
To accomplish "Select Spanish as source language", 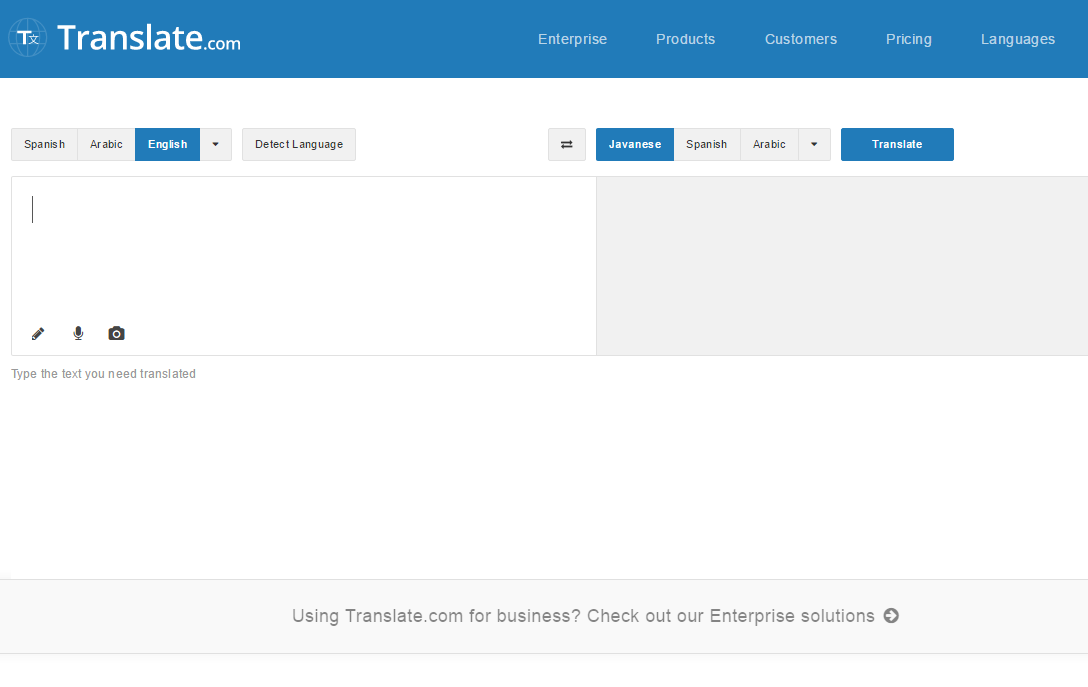I will click(x=44, y=144).
